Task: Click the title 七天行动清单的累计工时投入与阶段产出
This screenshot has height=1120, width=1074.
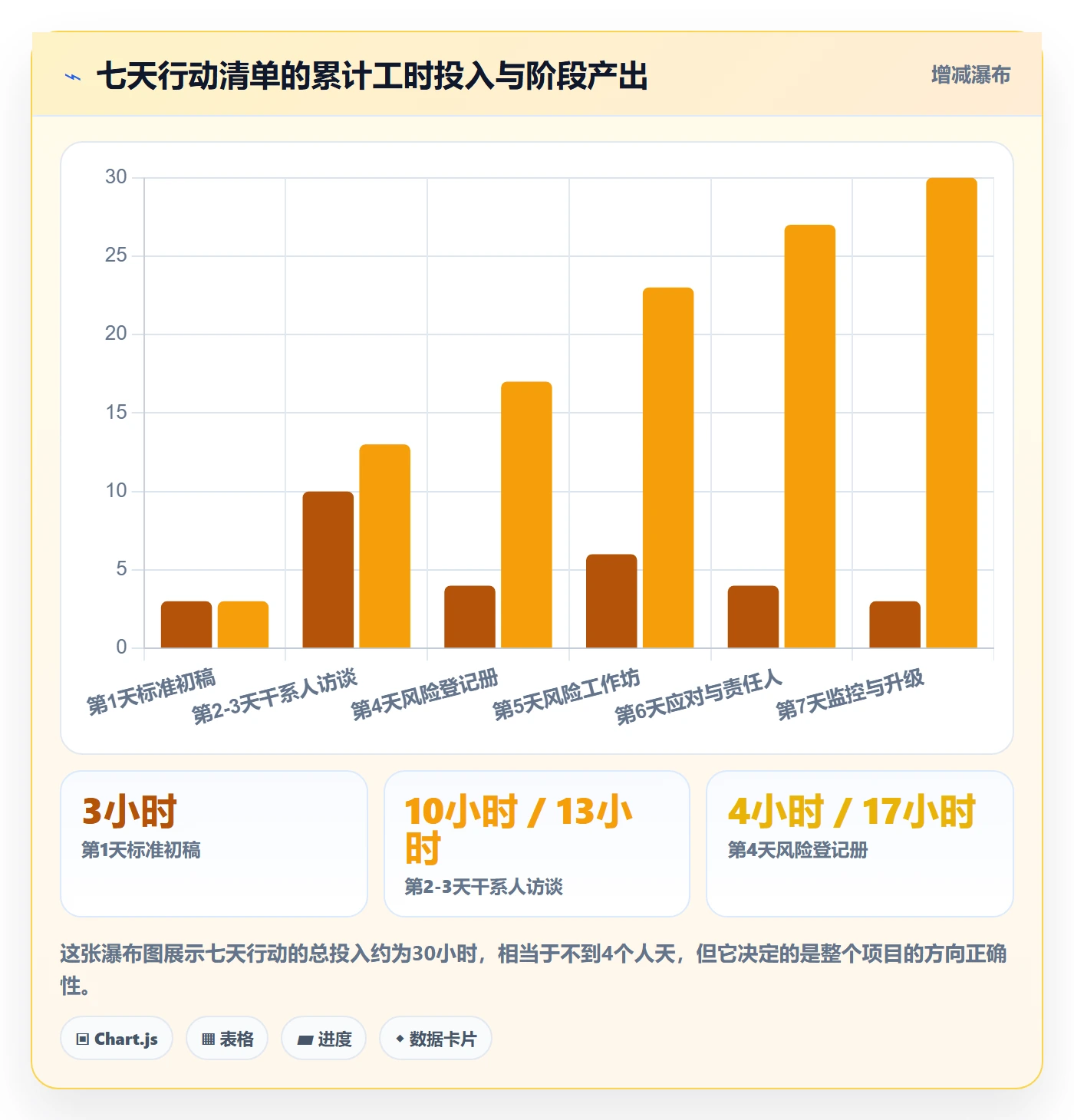Action: (x=372, y=76)
